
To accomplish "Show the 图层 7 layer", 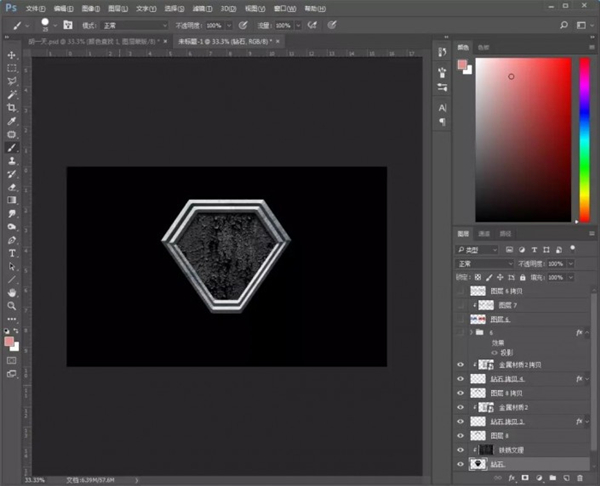I will tap(461, 304).
